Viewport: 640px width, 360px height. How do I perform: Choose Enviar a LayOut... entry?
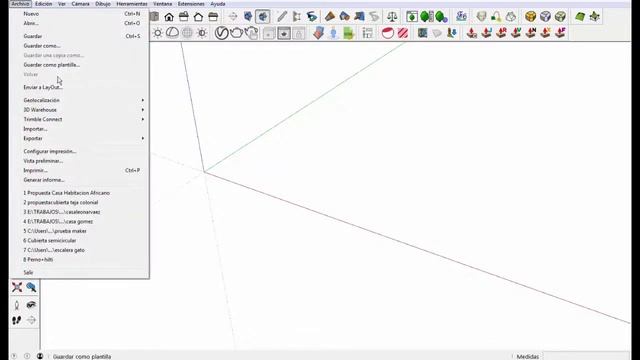(79, 87)
